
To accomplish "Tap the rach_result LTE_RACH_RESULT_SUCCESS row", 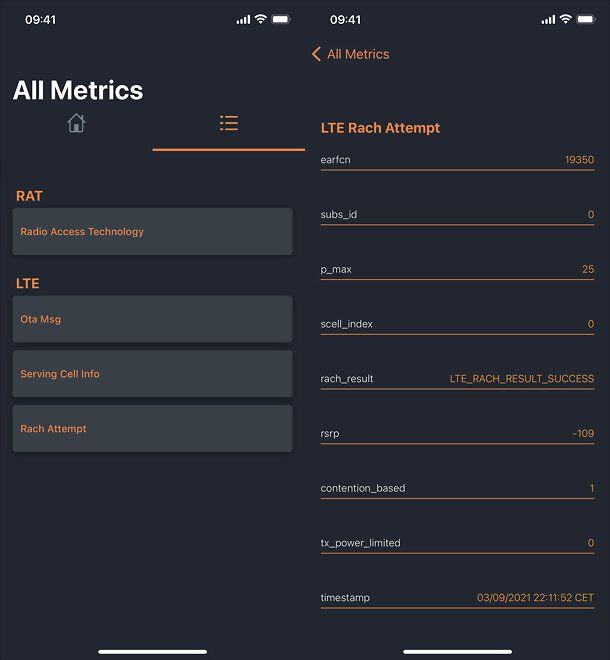I will click(457, 379).
